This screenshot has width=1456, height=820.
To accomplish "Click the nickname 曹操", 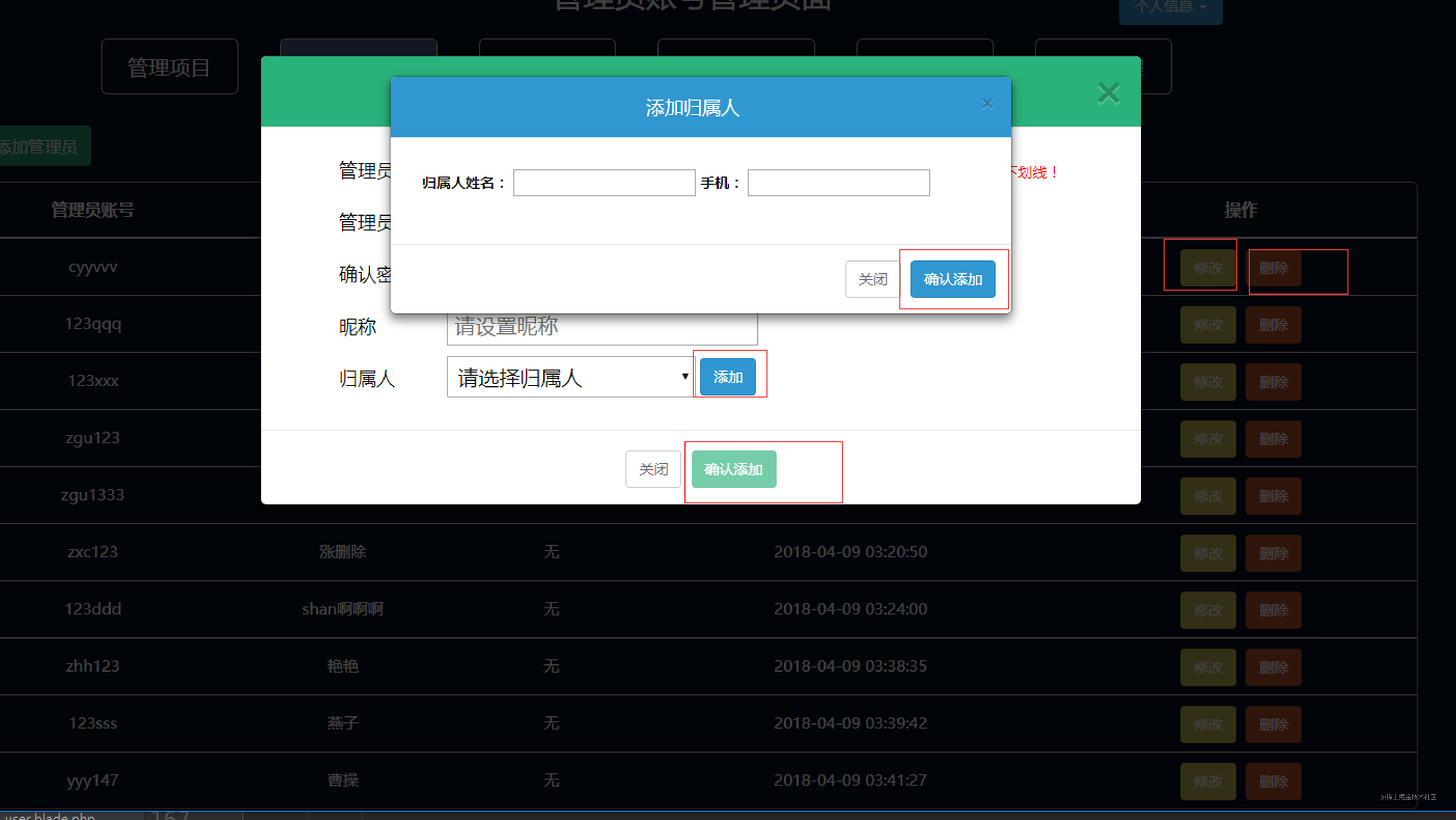I will coord(343,780).
